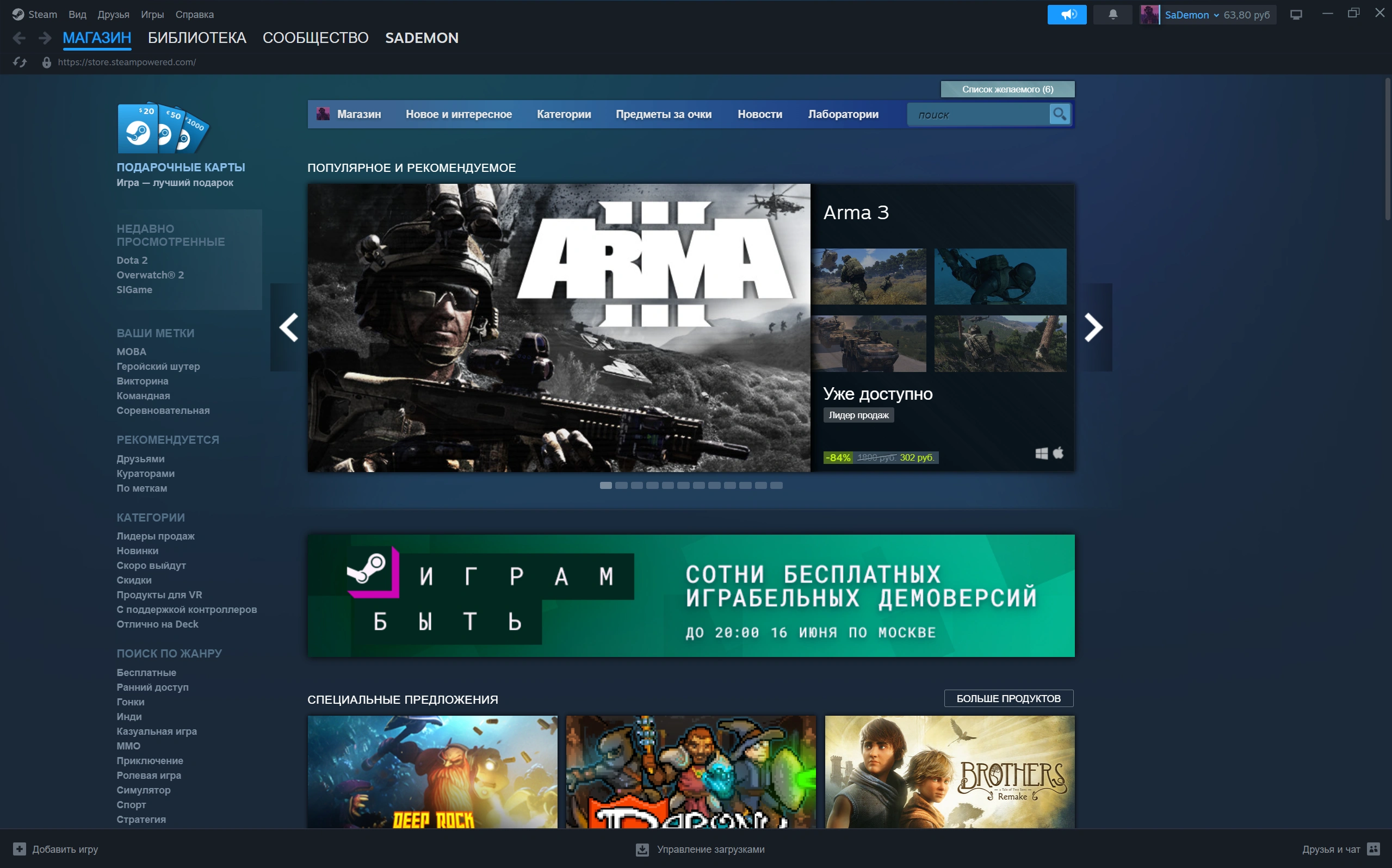Open Новости in store nav
The image size is (1392, 868).
pyautogui.click(x=759, y=114)
